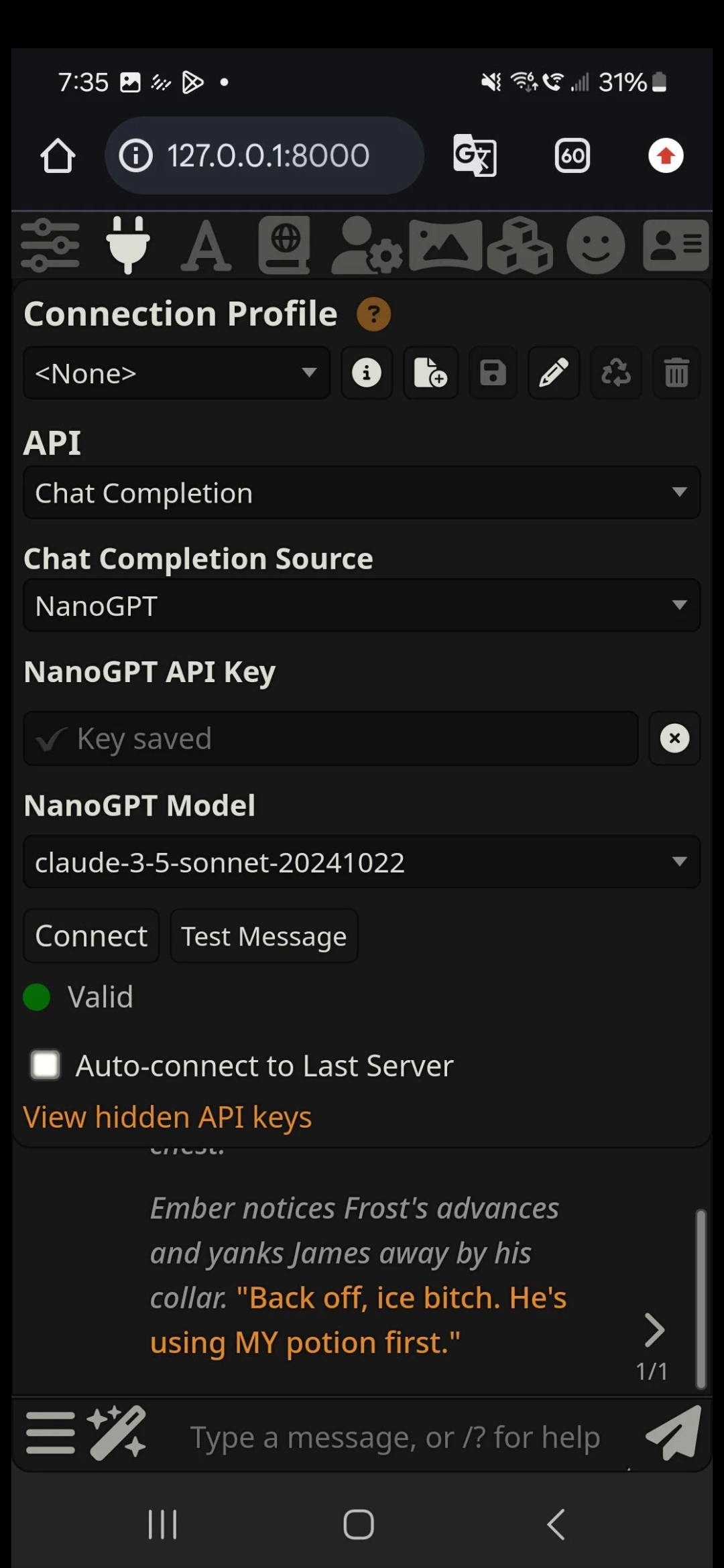The width and height of the screenshot is (724, 1568).
Task: Expand the NanoGPT Model dropdown
Action: click(x=362, y=862)
